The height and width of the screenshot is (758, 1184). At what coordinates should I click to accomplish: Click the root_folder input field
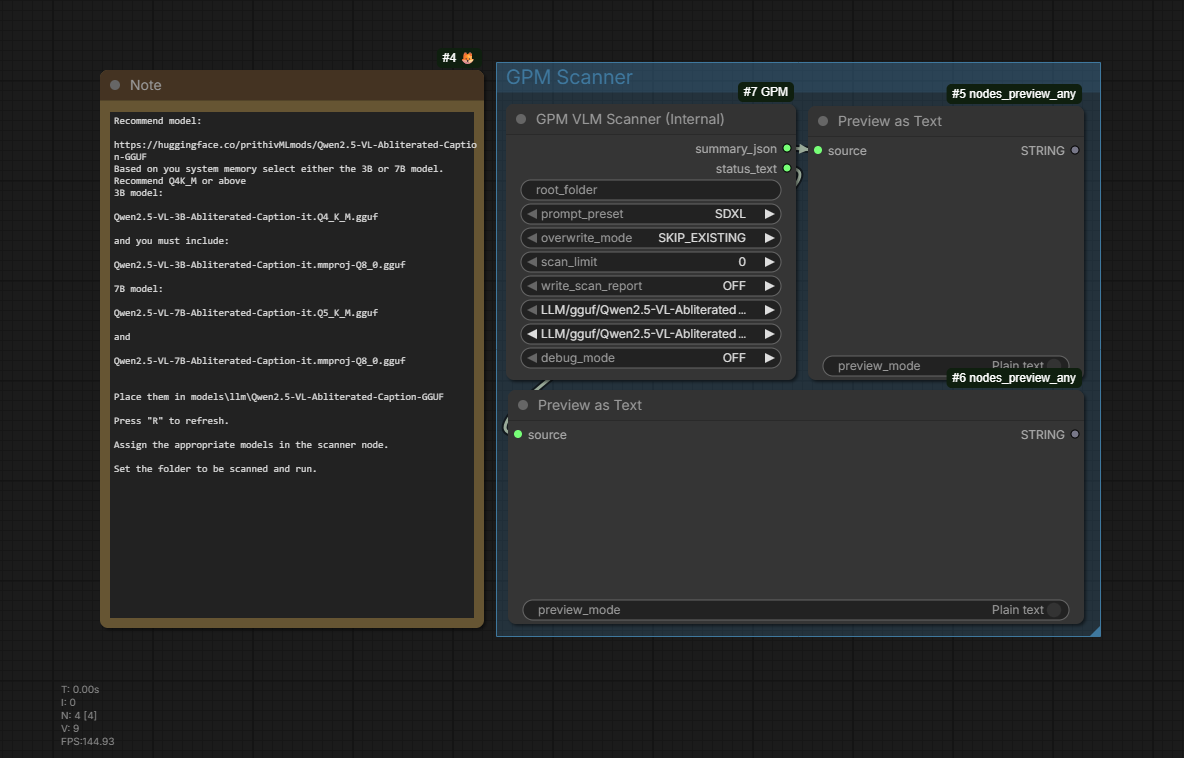tap(651, 190)
